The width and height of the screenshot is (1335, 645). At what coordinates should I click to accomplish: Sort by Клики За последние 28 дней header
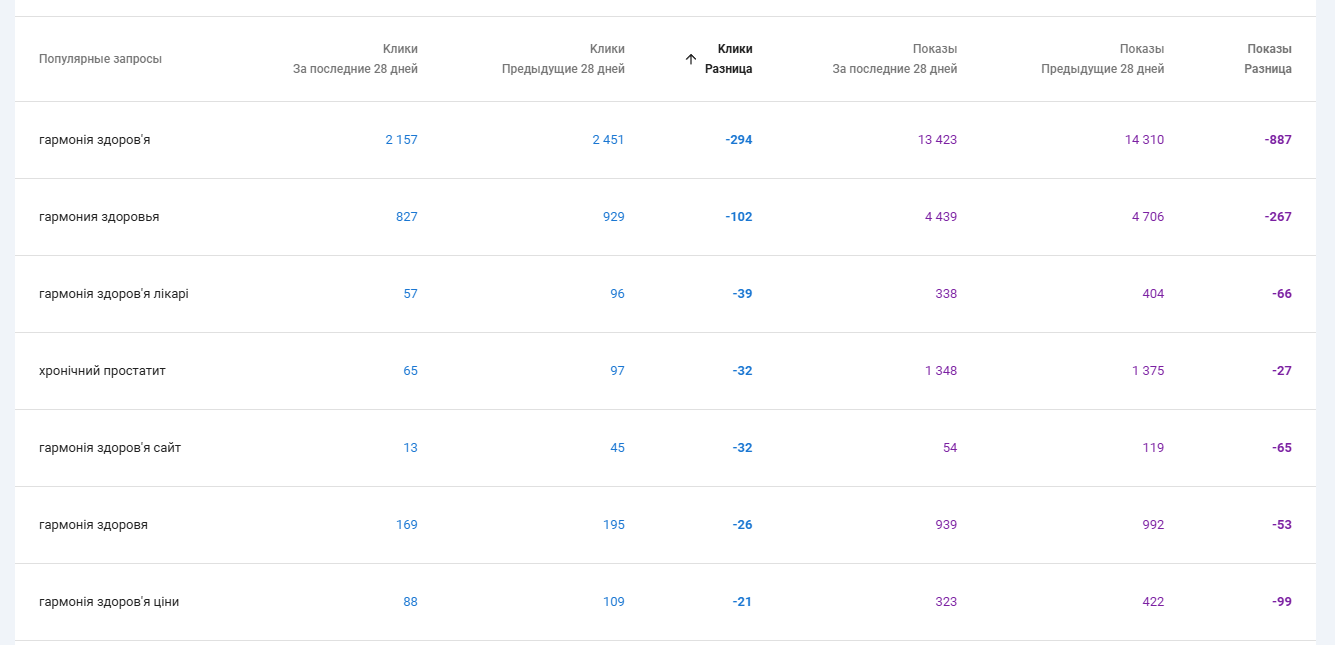(x=356, y=59)
